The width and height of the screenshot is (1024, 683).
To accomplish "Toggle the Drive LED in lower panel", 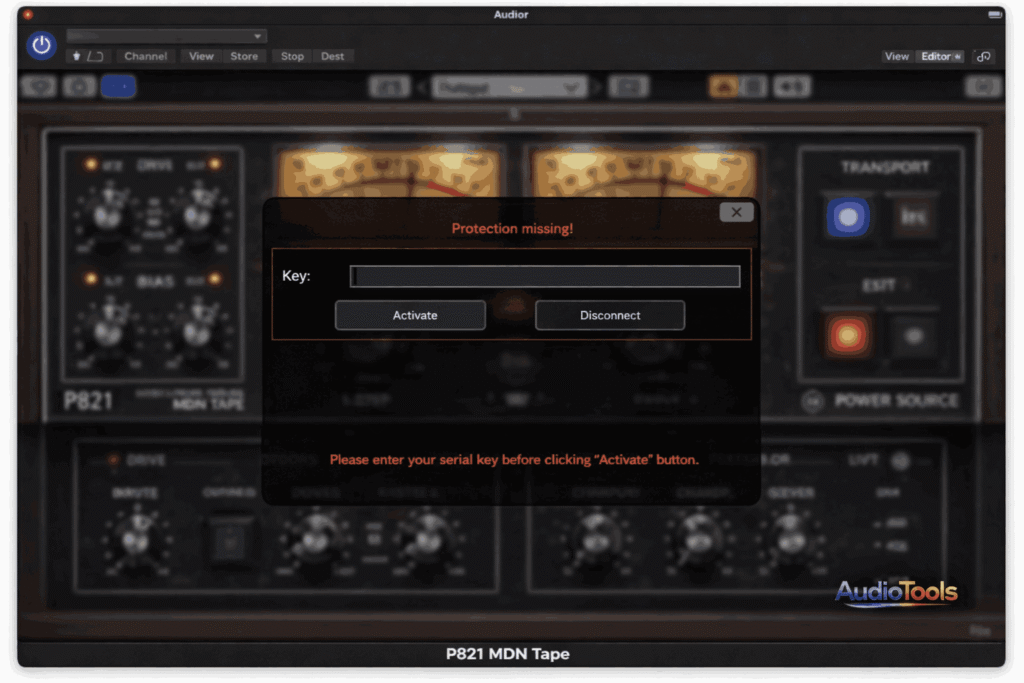I will (x=113, y=461).
